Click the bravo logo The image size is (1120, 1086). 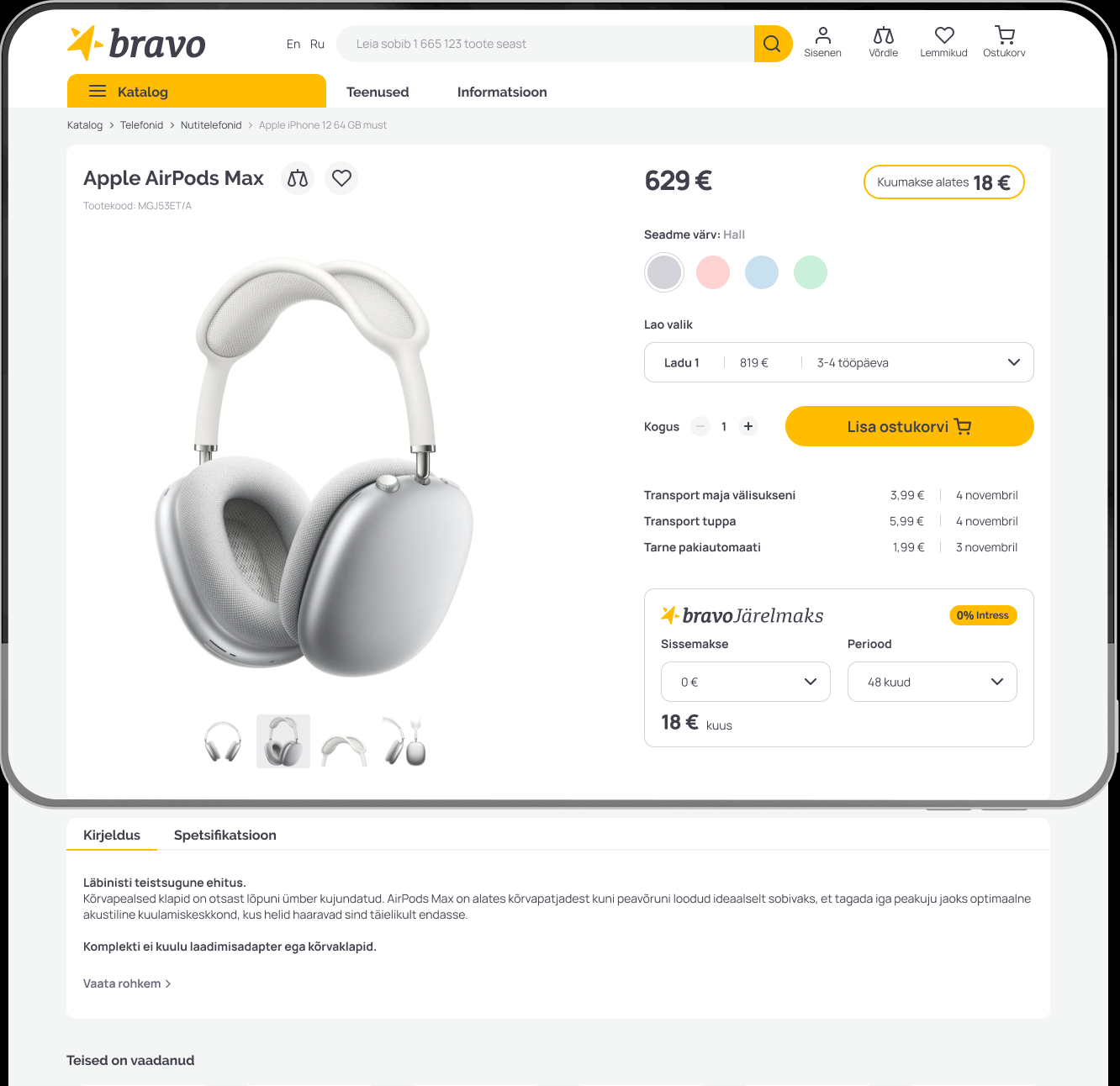[136, 44]
